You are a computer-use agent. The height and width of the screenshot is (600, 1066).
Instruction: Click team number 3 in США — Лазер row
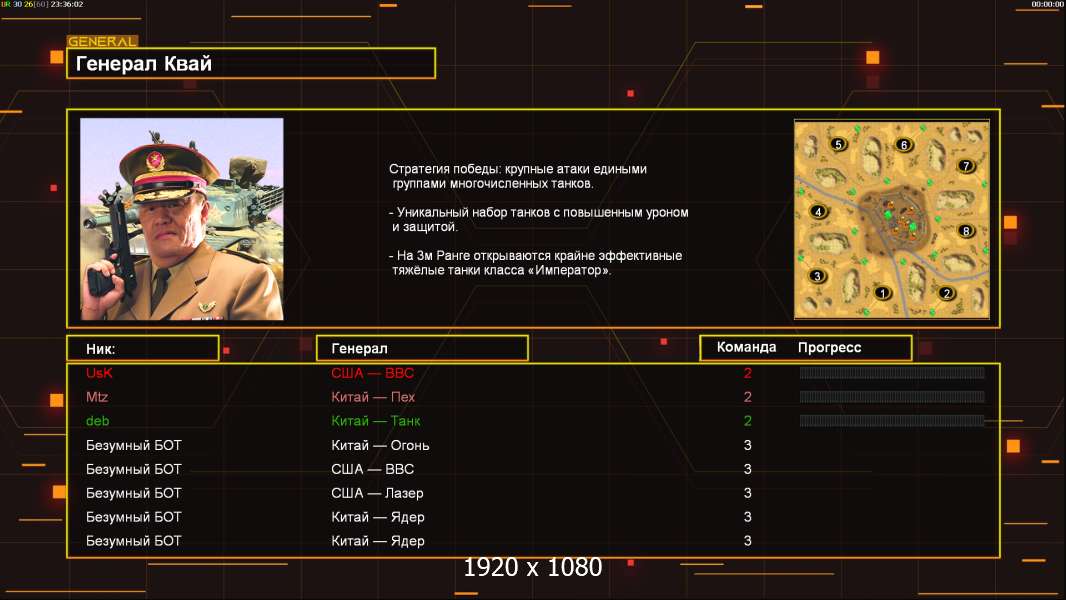click(x=748, y=493)
